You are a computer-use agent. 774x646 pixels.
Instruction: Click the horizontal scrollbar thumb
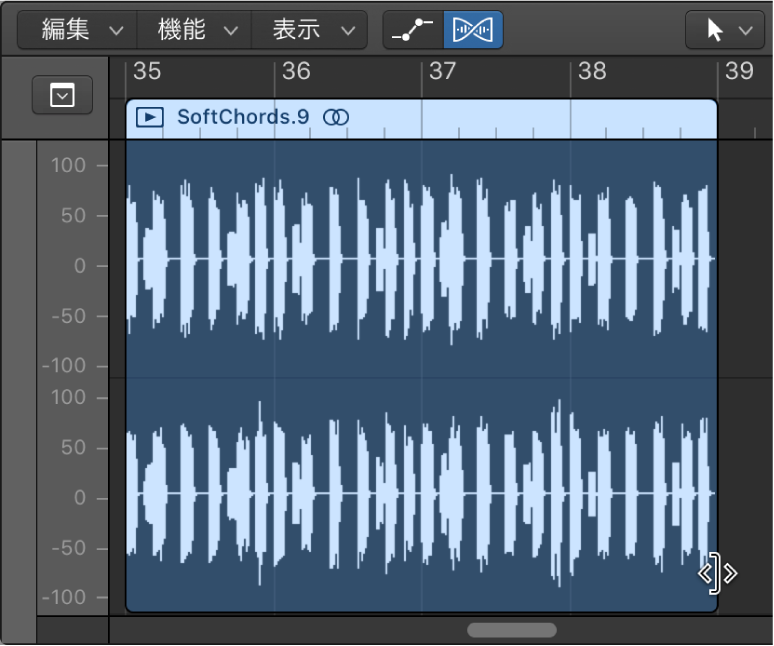tap(512, 630)
